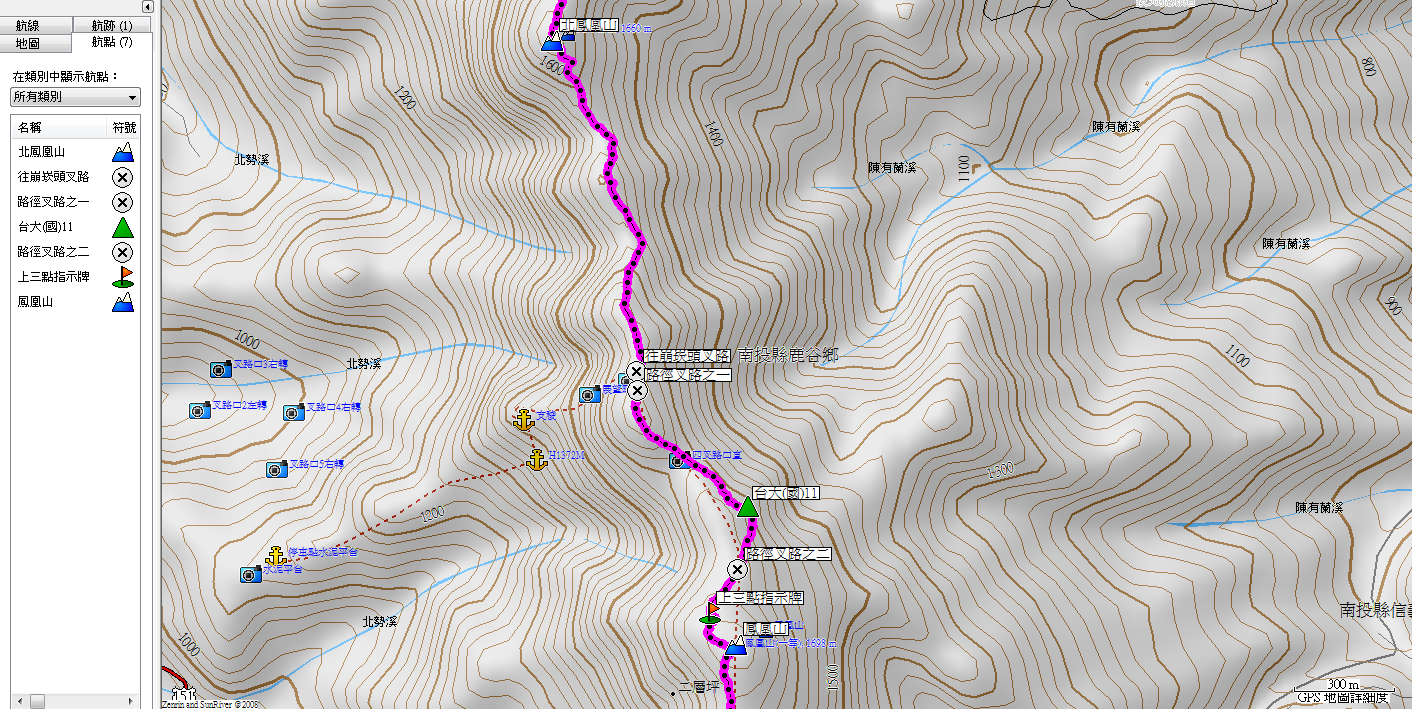The height and width of the screenshot is (709, 1412).
Task: Click the flag symbol for 上三點指示牌
Action: [x=122, y=277]
